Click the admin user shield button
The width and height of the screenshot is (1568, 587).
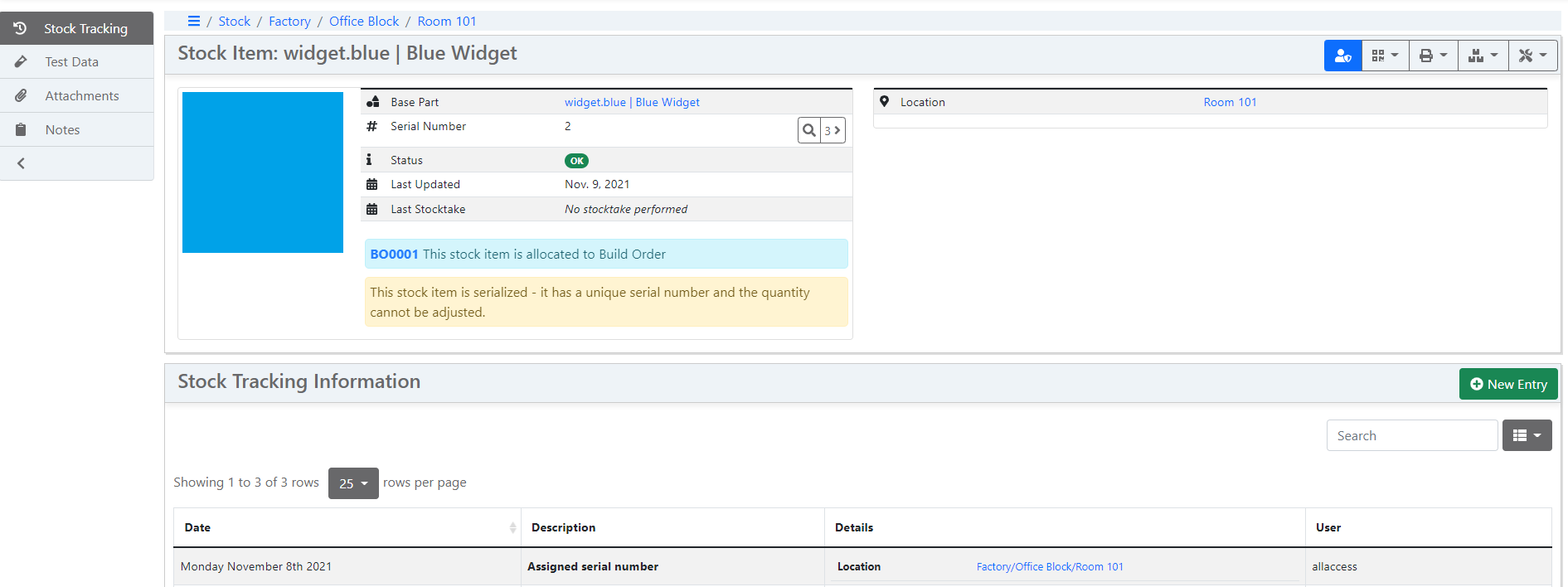coord(1342,56)
